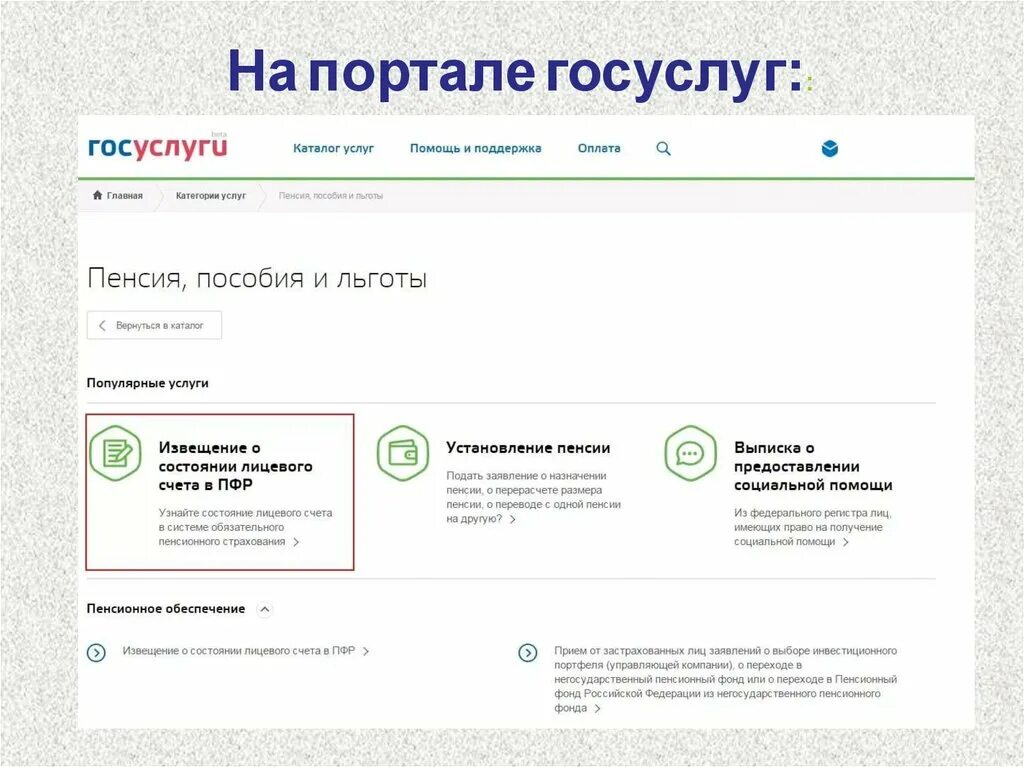
Task: Click Пенсия, пособия и льготы breadcrumb
Action: [x=330, y=195]
